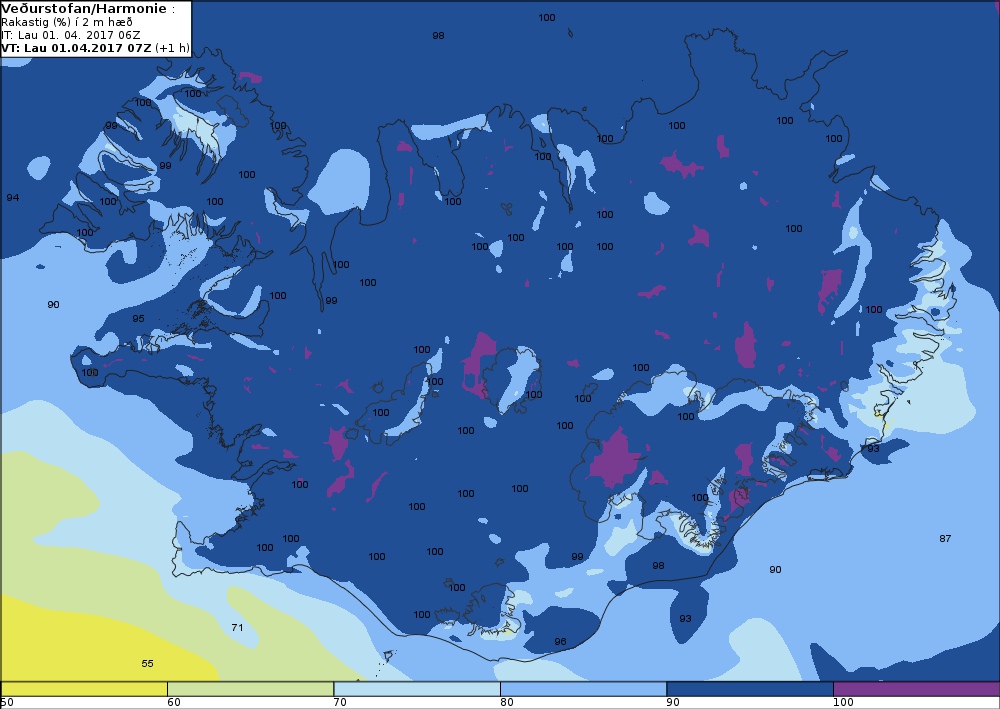The height and width of the screenshot is (709, 1000).
Task: Select the 'VT: Lau 01.04.2017 07Z (+1 h)' line
Action: (x=95, y=48)
